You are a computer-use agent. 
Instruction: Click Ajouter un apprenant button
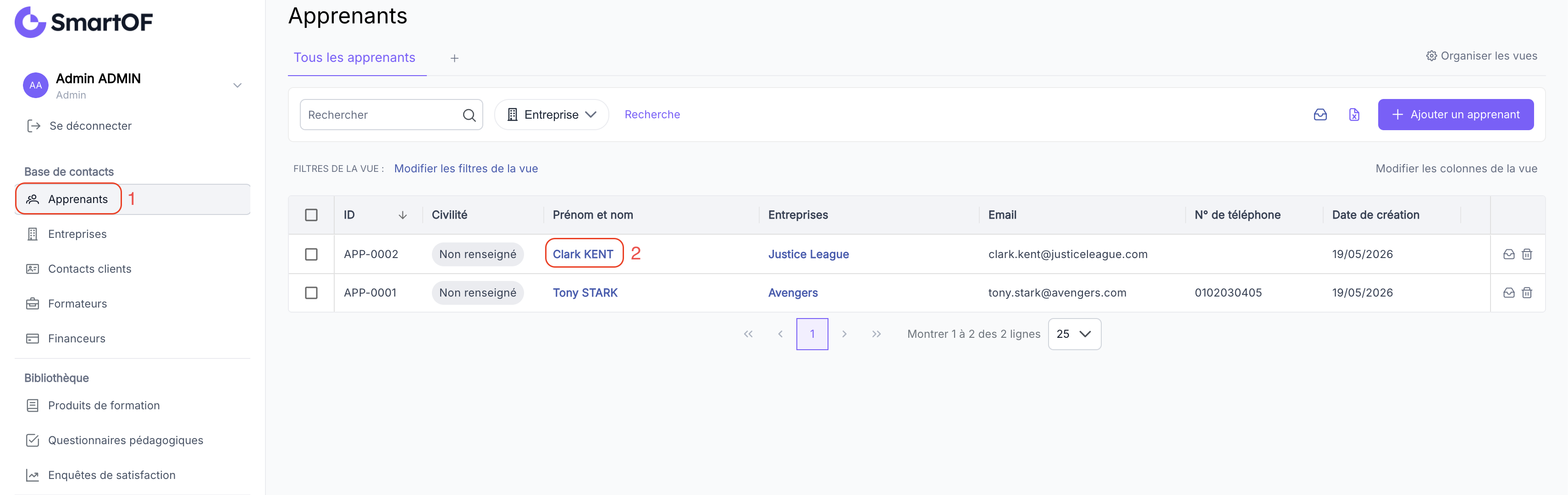[x=1455, y=115]
